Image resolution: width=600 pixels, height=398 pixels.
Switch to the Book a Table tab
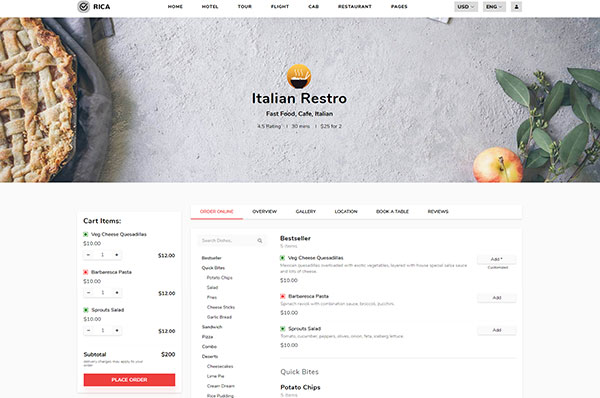392,212
